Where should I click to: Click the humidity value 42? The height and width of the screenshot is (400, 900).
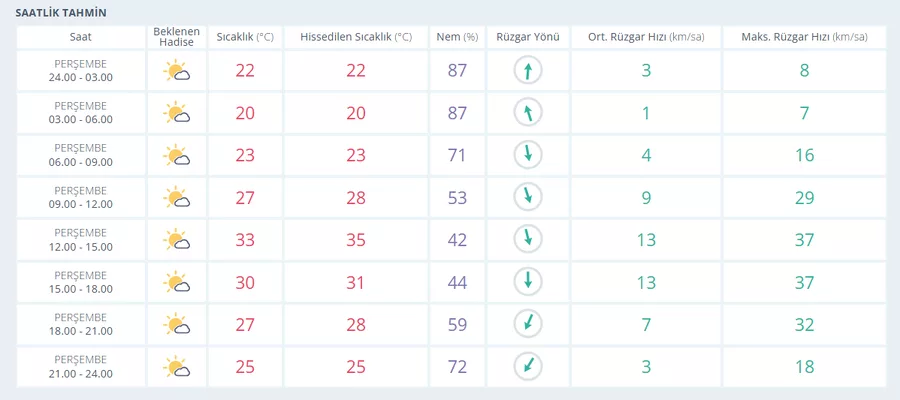tap(457, 240)
